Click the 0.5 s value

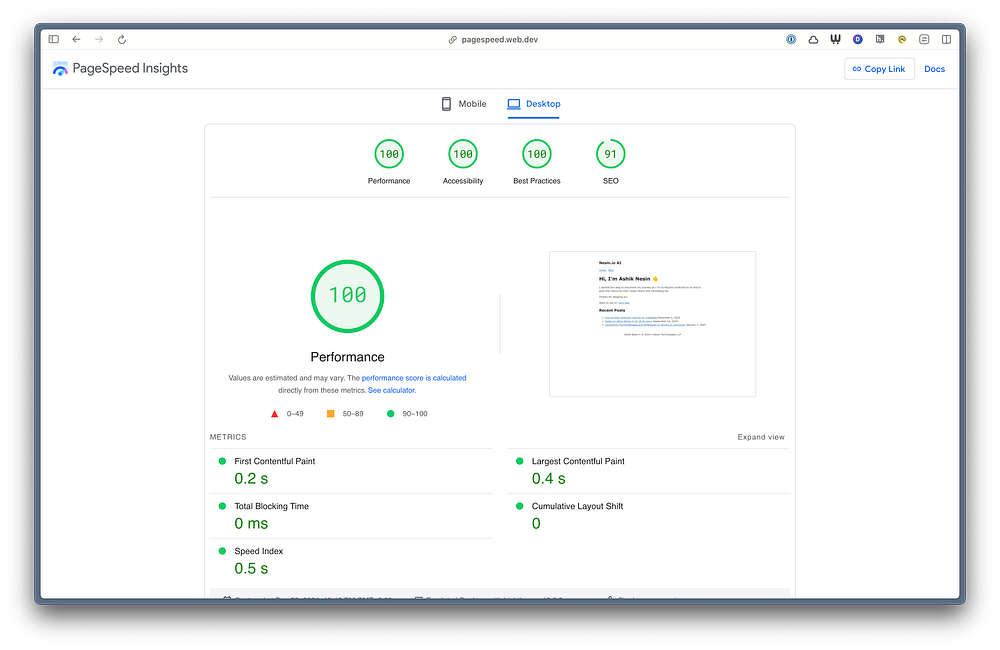point(251,568)
